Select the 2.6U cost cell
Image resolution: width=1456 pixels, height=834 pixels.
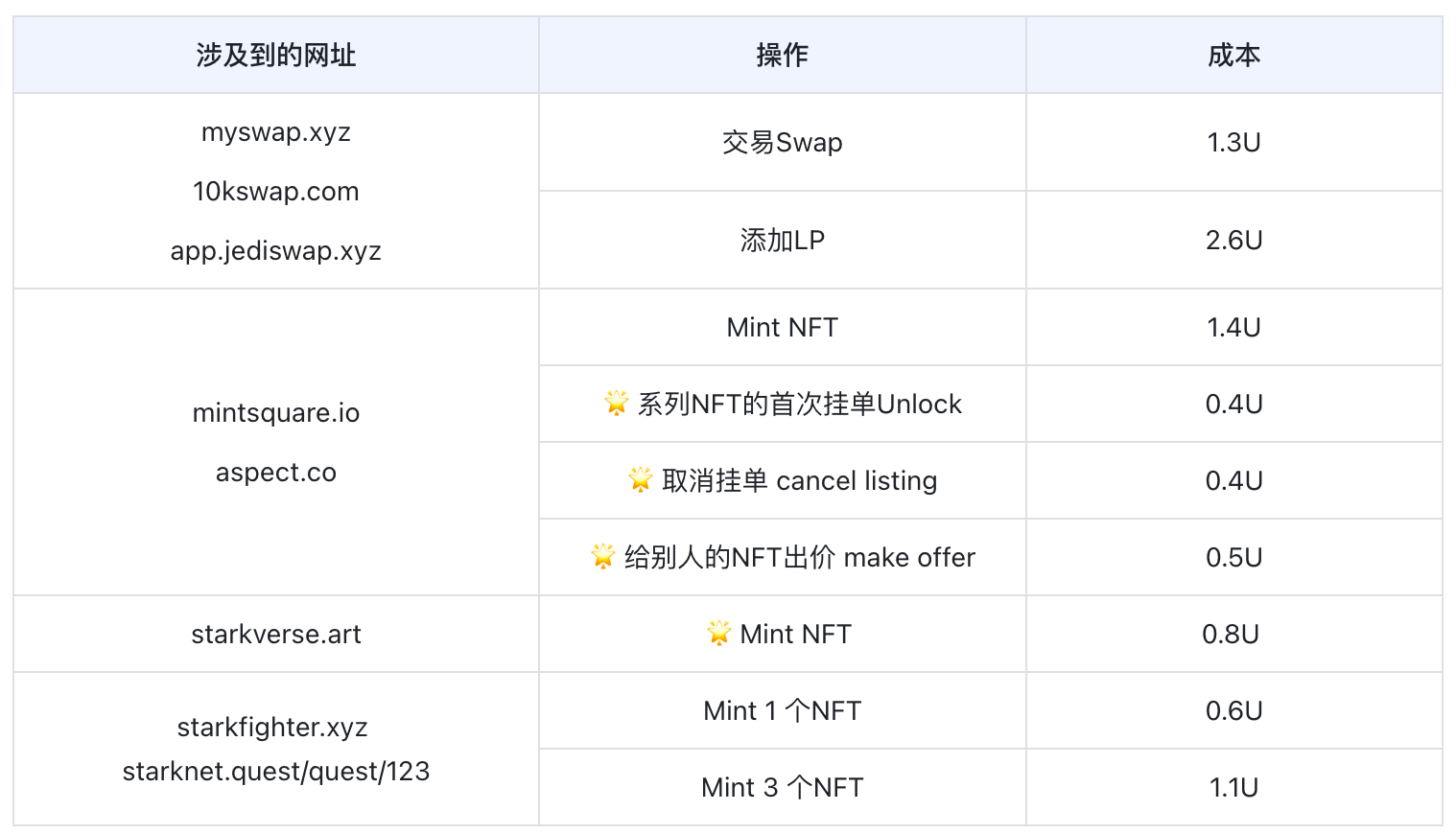click(1234, 240)
